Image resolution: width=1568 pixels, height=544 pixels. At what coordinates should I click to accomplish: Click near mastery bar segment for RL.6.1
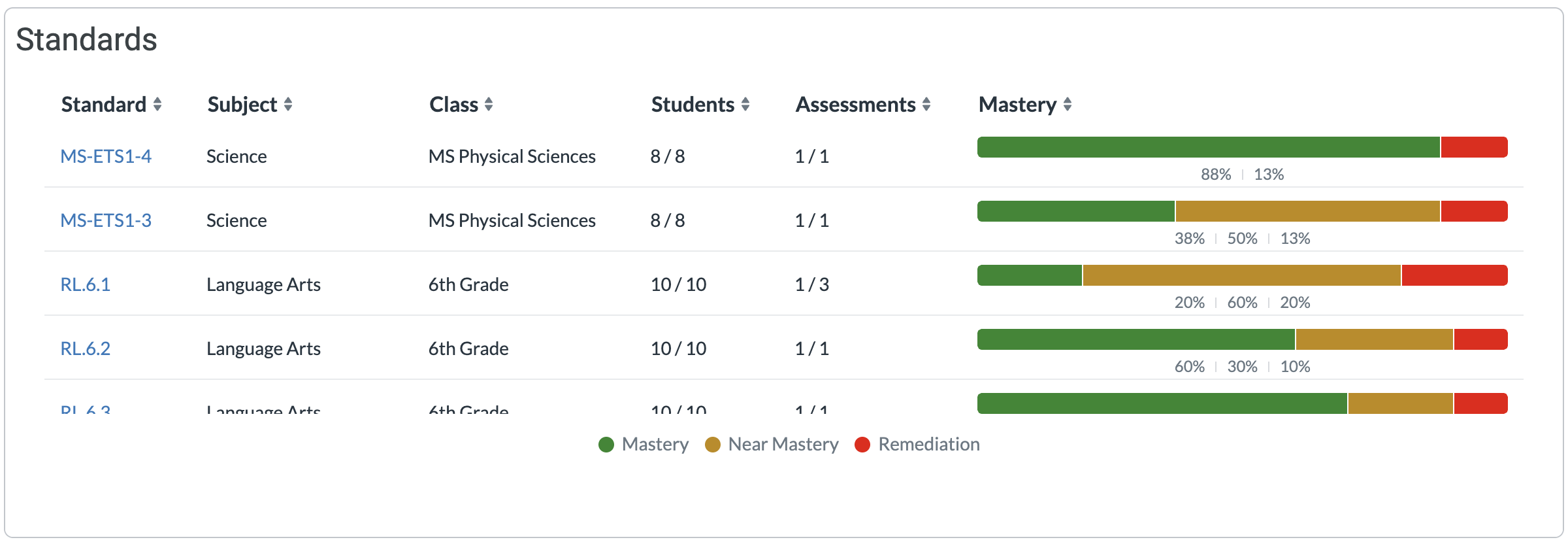click(x=1241, y=275)
